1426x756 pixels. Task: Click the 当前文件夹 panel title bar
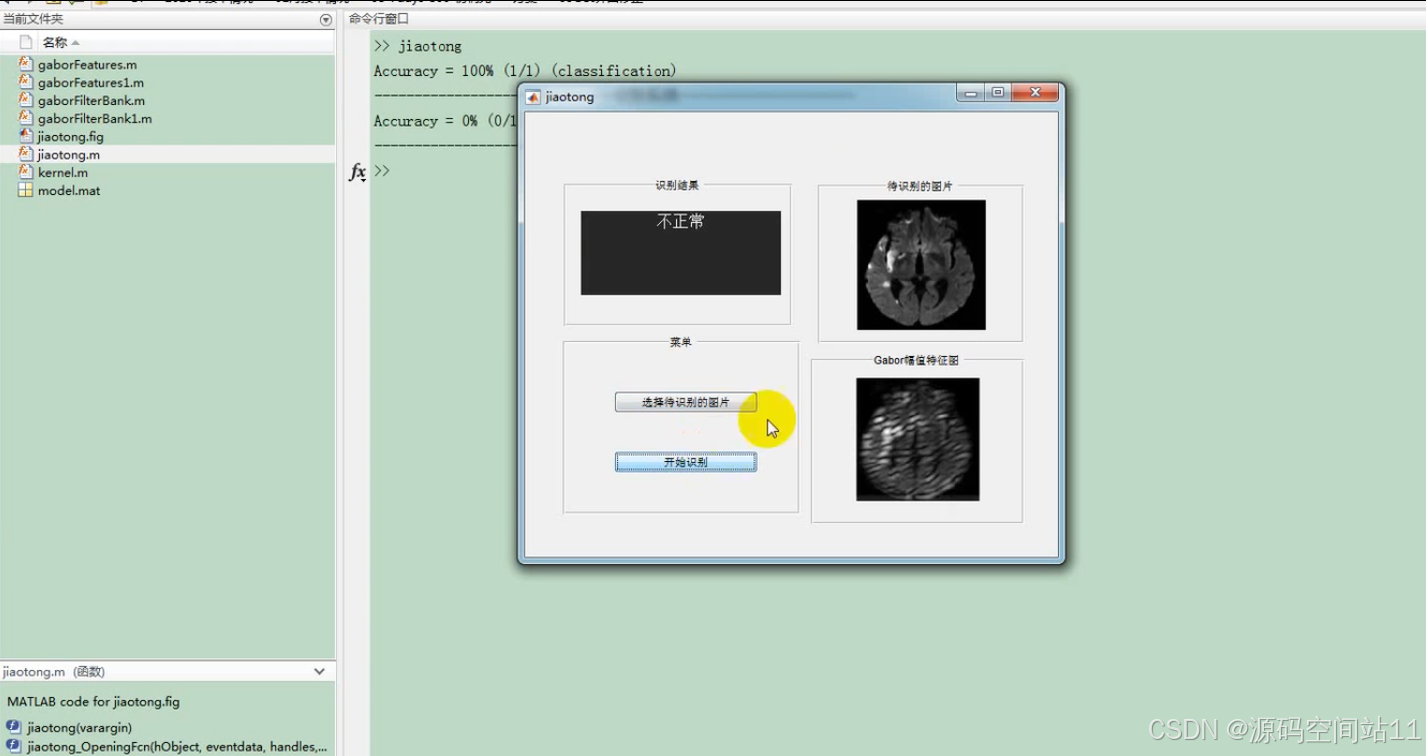35,18
